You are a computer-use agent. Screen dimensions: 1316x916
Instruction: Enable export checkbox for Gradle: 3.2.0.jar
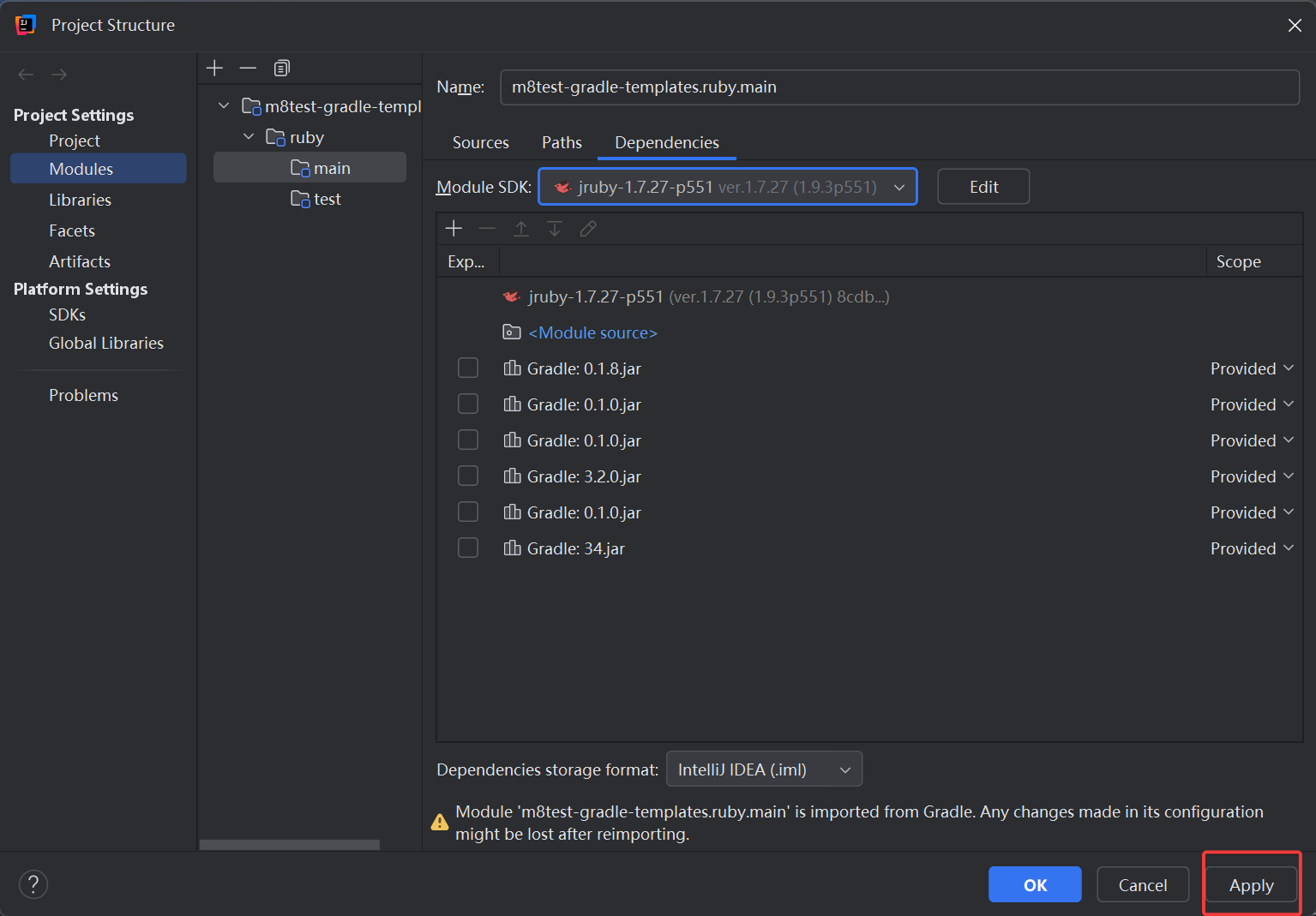468,476
